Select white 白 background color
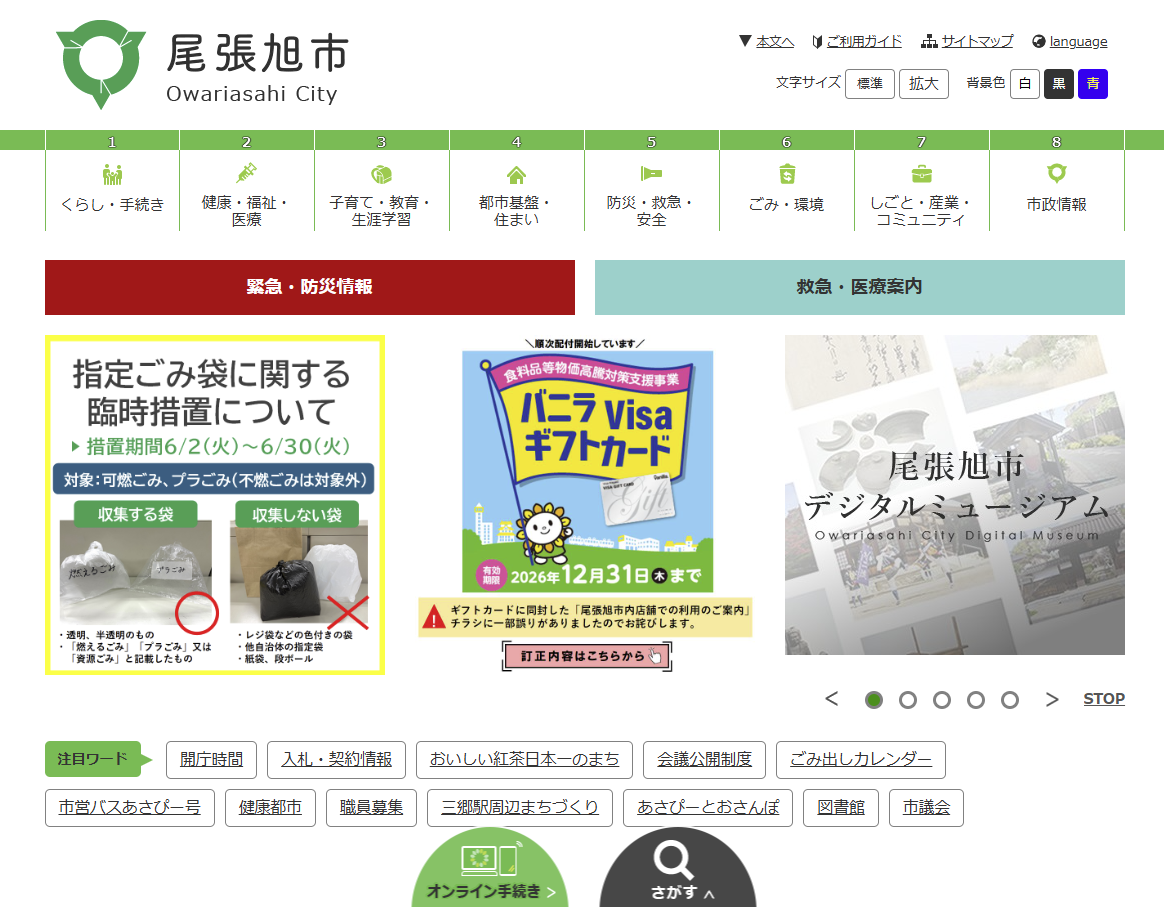 click(x=1024, y=84)
